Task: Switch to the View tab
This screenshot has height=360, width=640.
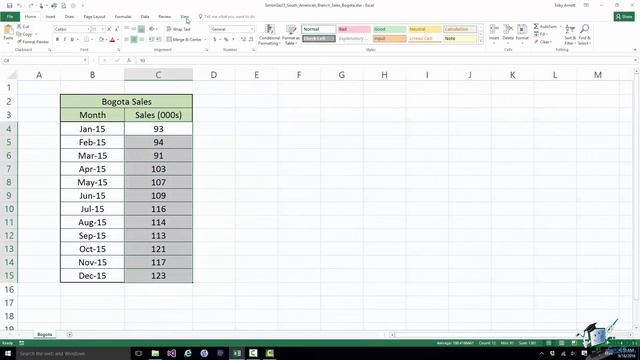Action: pos(184,17)
